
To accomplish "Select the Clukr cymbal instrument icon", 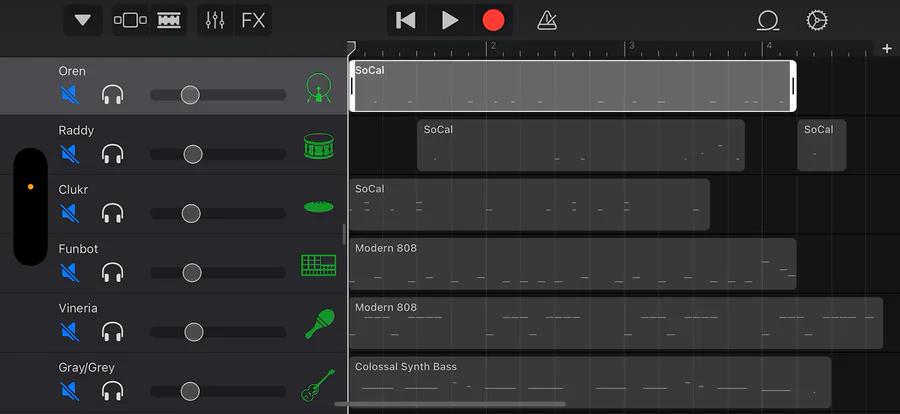I will 319,207.
